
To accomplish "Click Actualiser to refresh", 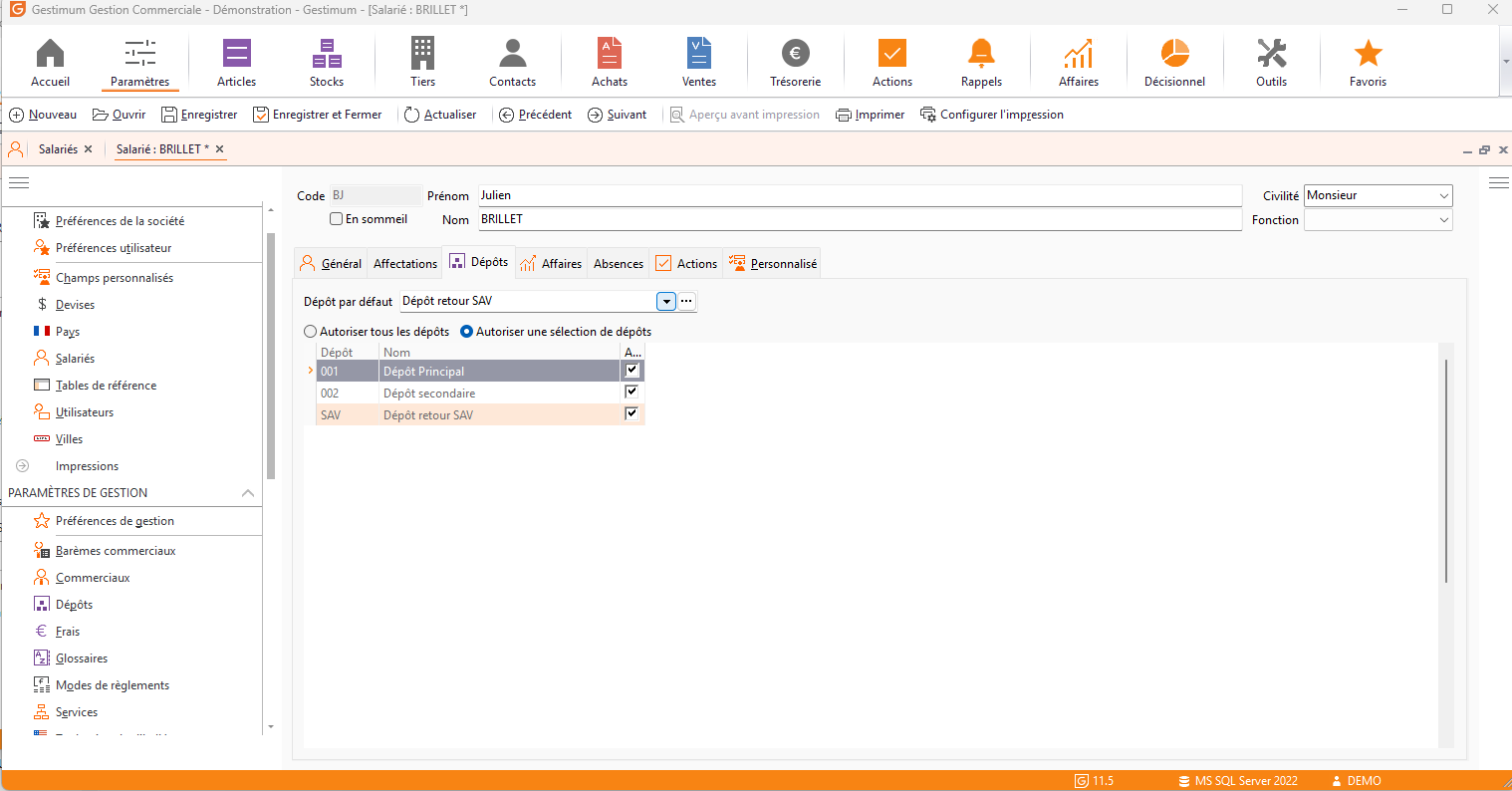I will [x=440, y=115].
